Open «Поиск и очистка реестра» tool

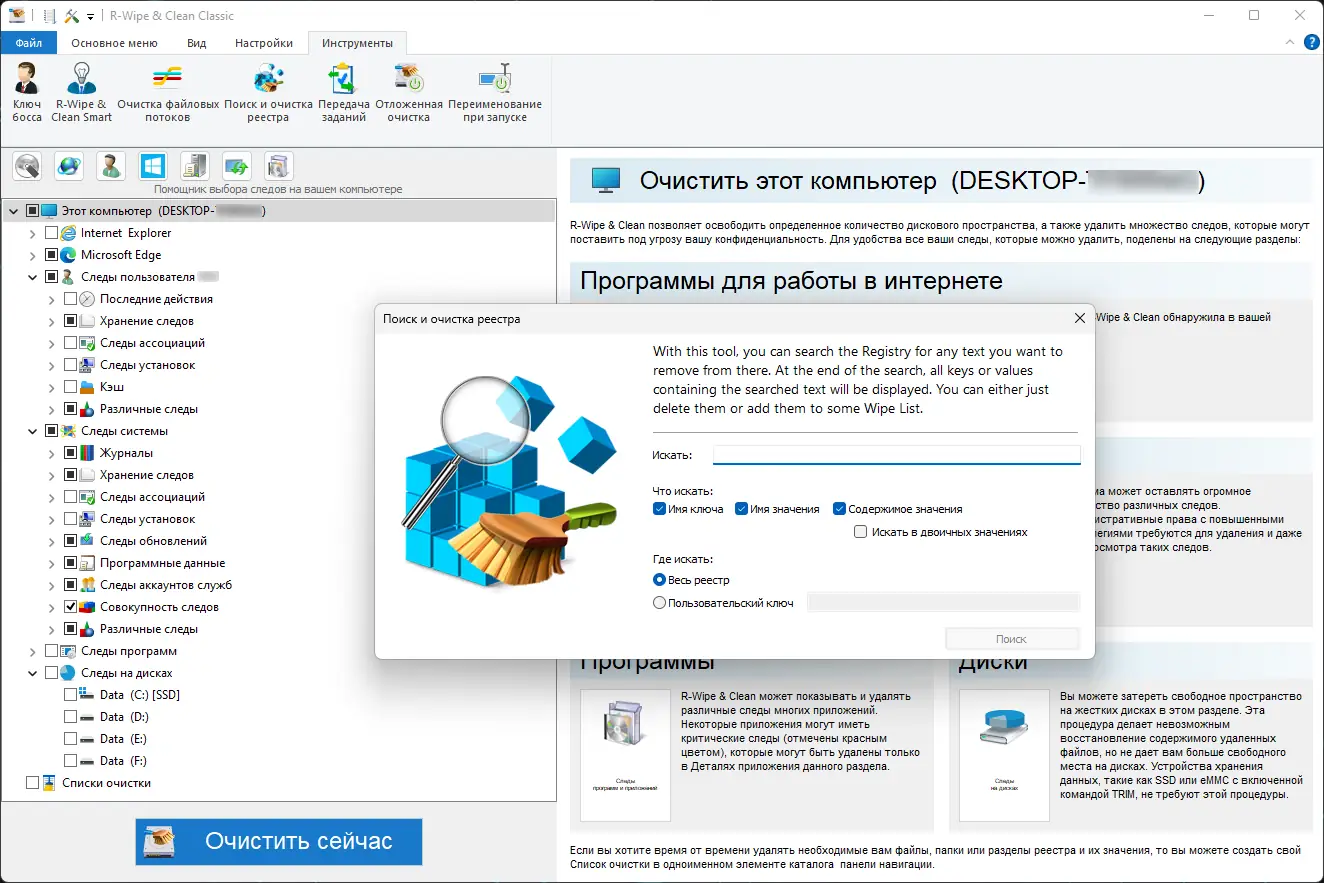[x=265, y=92]
